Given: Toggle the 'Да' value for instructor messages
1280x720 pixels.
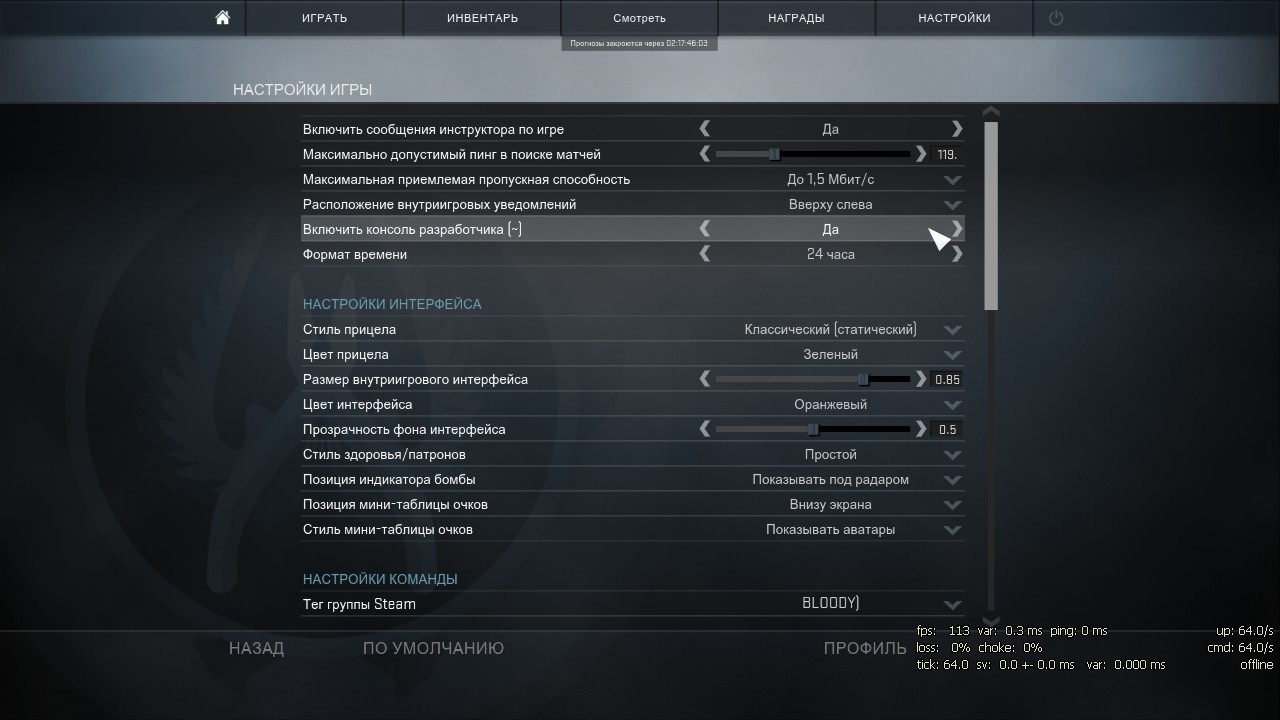Looking at the screenshot, I should pos(831,129).
